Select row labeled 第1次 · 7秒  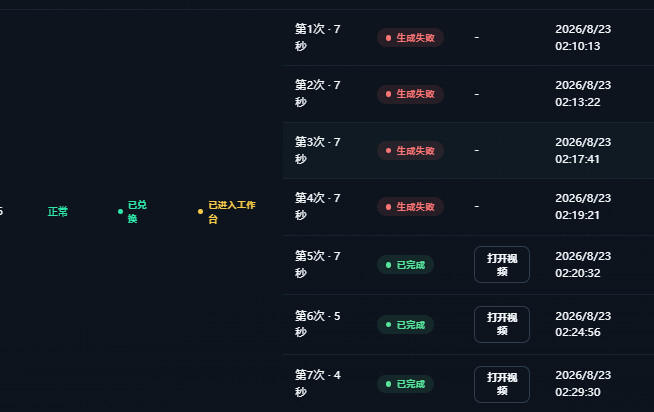468,38
